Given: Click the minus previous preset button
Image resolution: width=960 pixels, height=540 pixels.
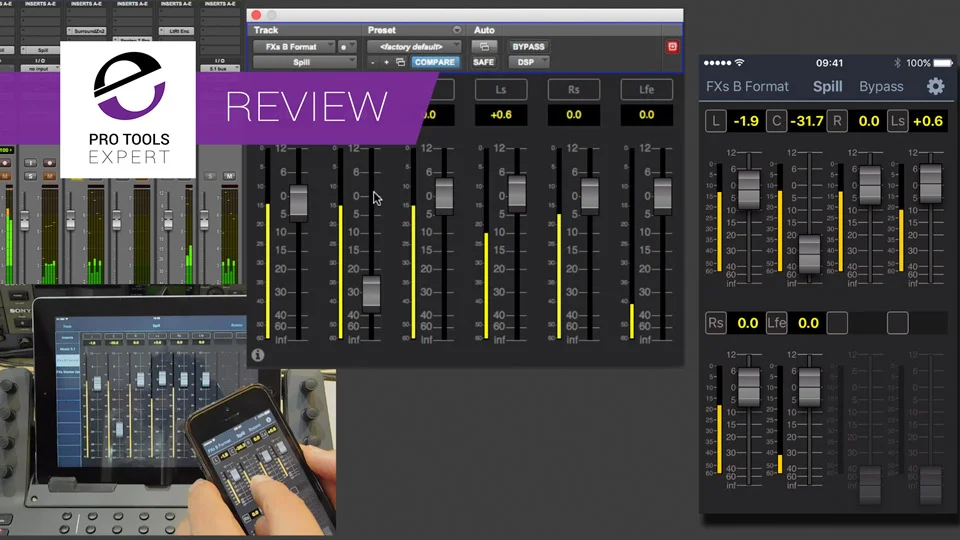Looking at the screenshot, I should pyautogui.click(x=372, y=62).
